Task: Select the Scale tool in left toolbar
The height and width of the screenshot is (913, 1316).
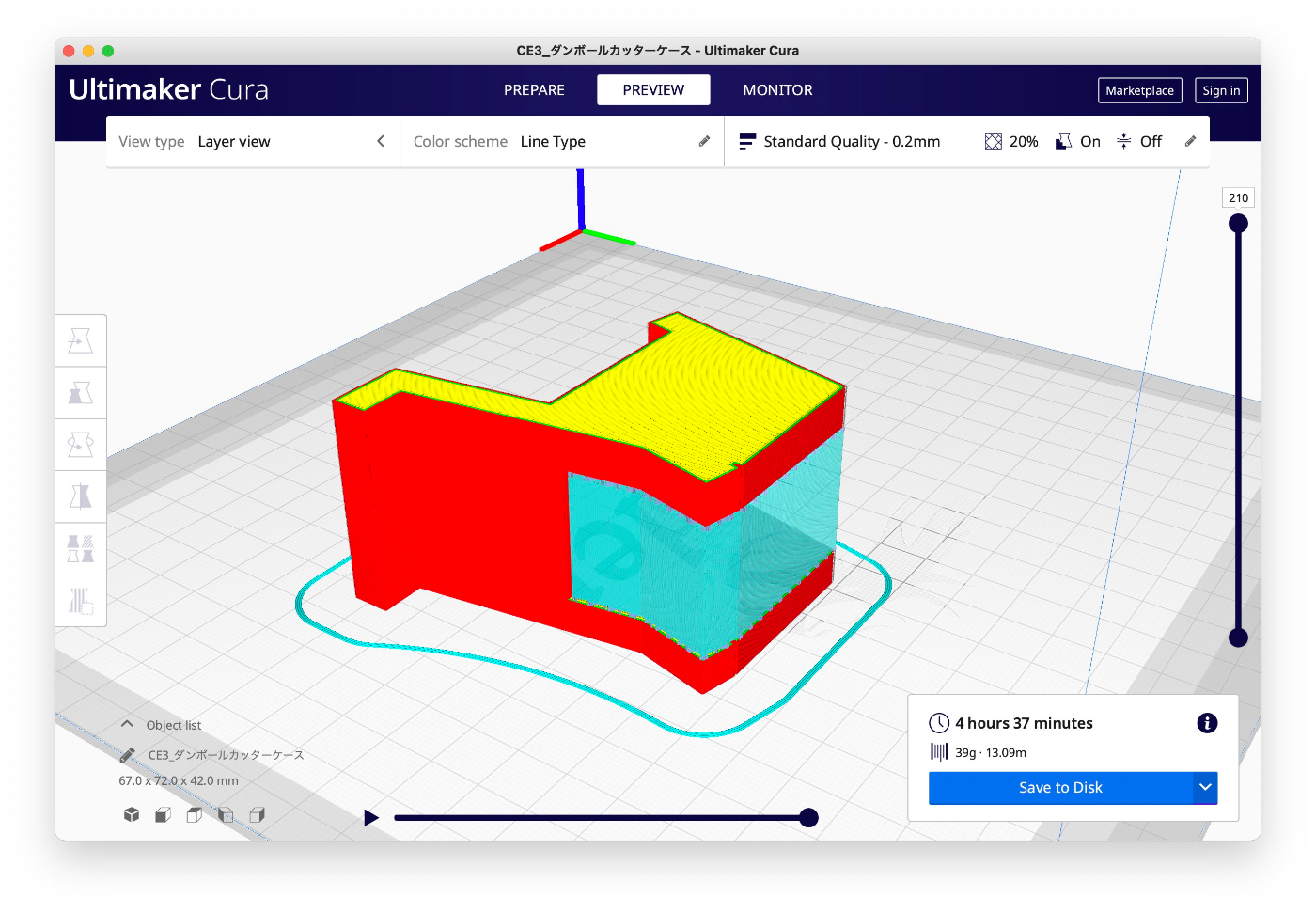Action: pyautogui.click(x=81, y=392)
